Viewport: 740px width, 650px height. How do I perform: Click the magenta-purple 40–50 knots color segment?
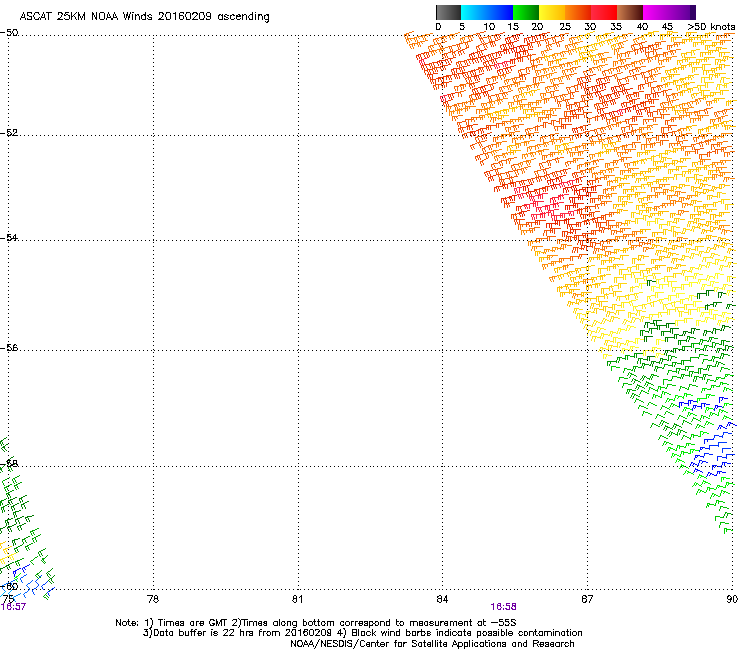[x=669, y=12]
